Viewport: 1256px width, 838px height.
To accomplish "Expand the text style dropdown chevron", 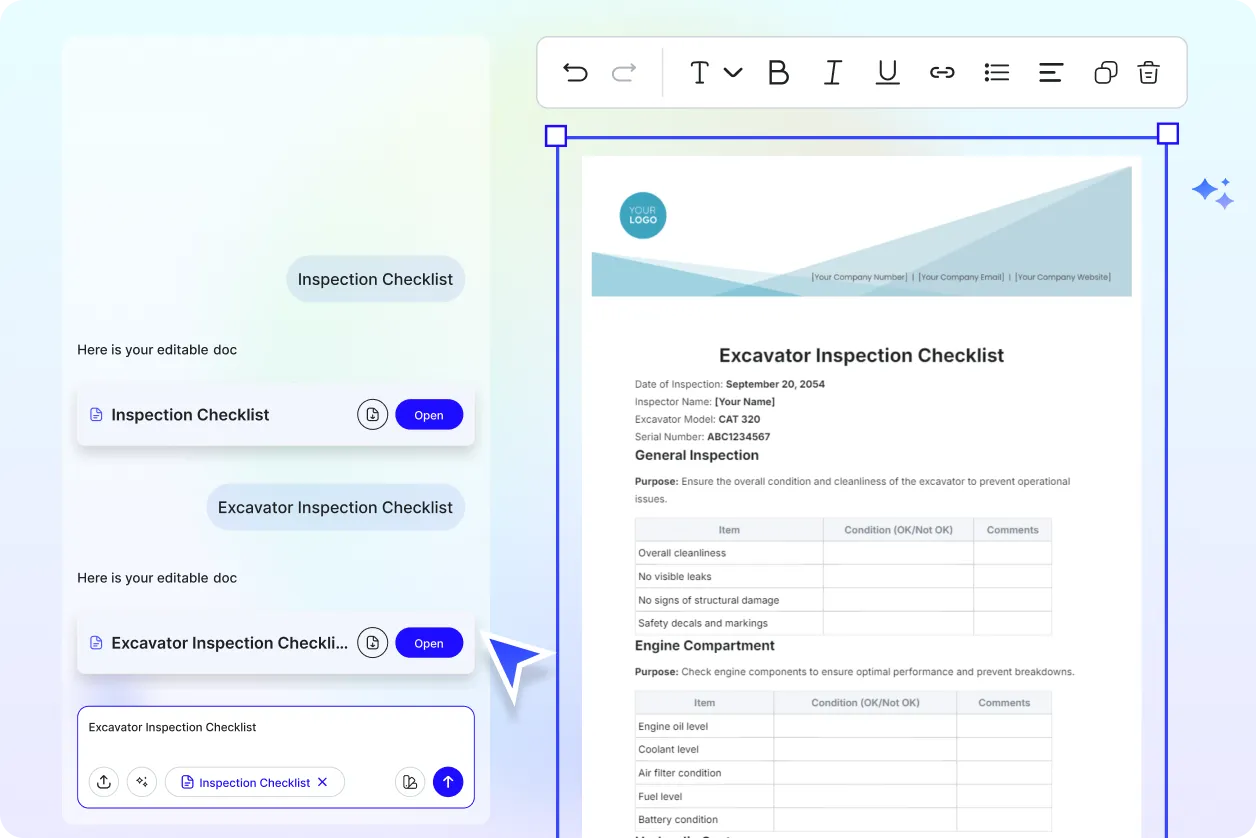I will coord(733,72).
